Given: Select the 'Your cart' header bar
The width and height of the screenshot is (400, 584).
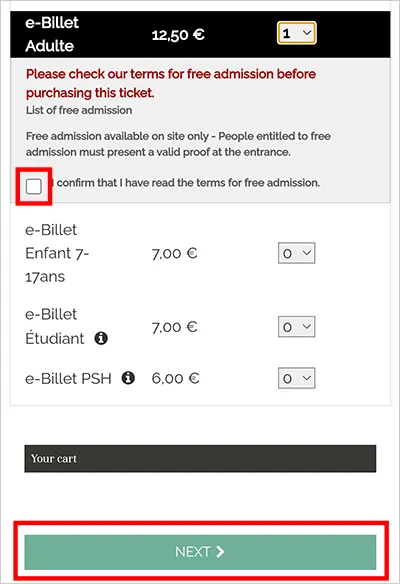Looking at the screenshot, I should pyautogui.click(x=200, y=458).
